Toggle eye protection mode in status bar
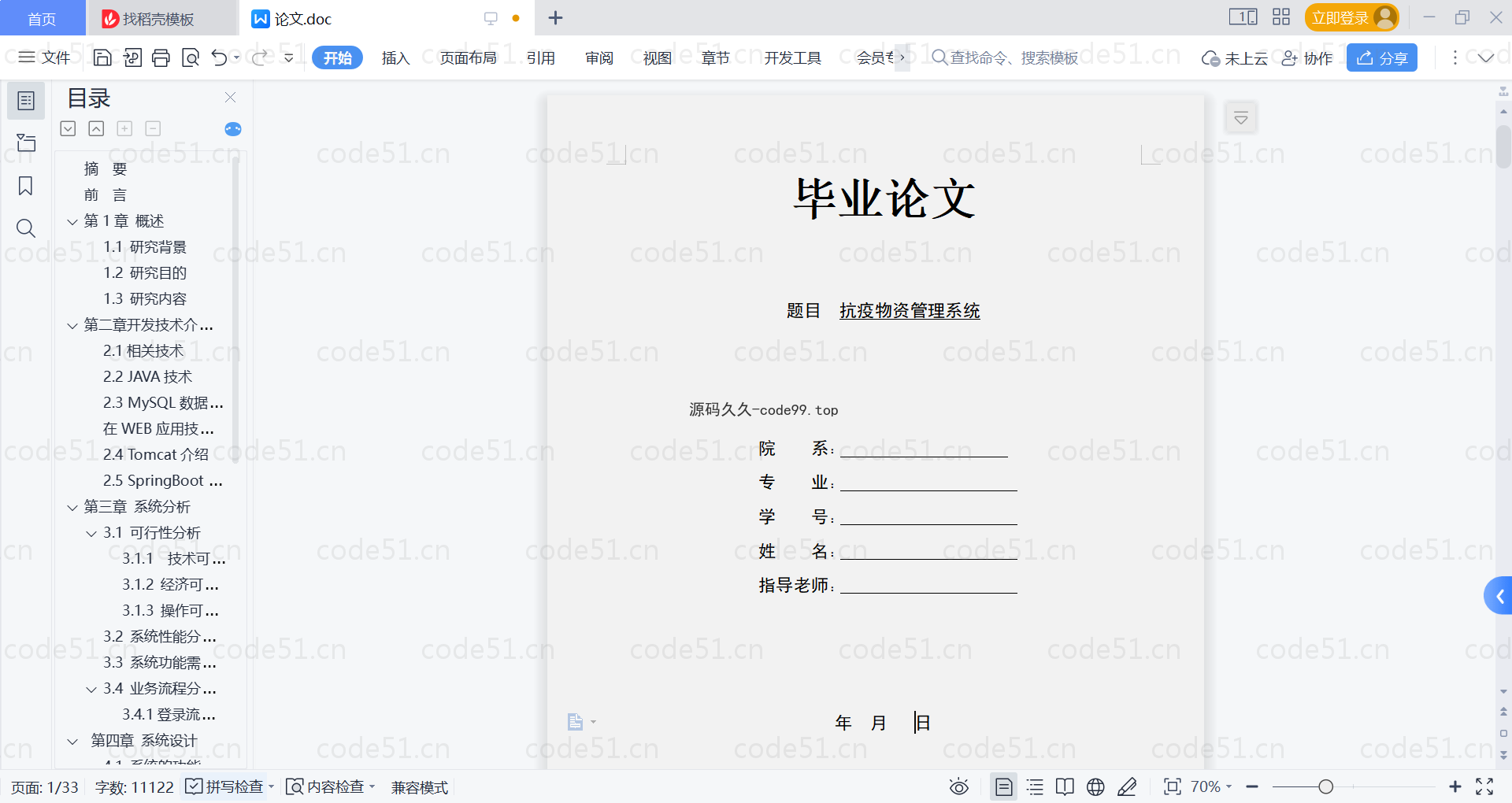 (959, 786)
